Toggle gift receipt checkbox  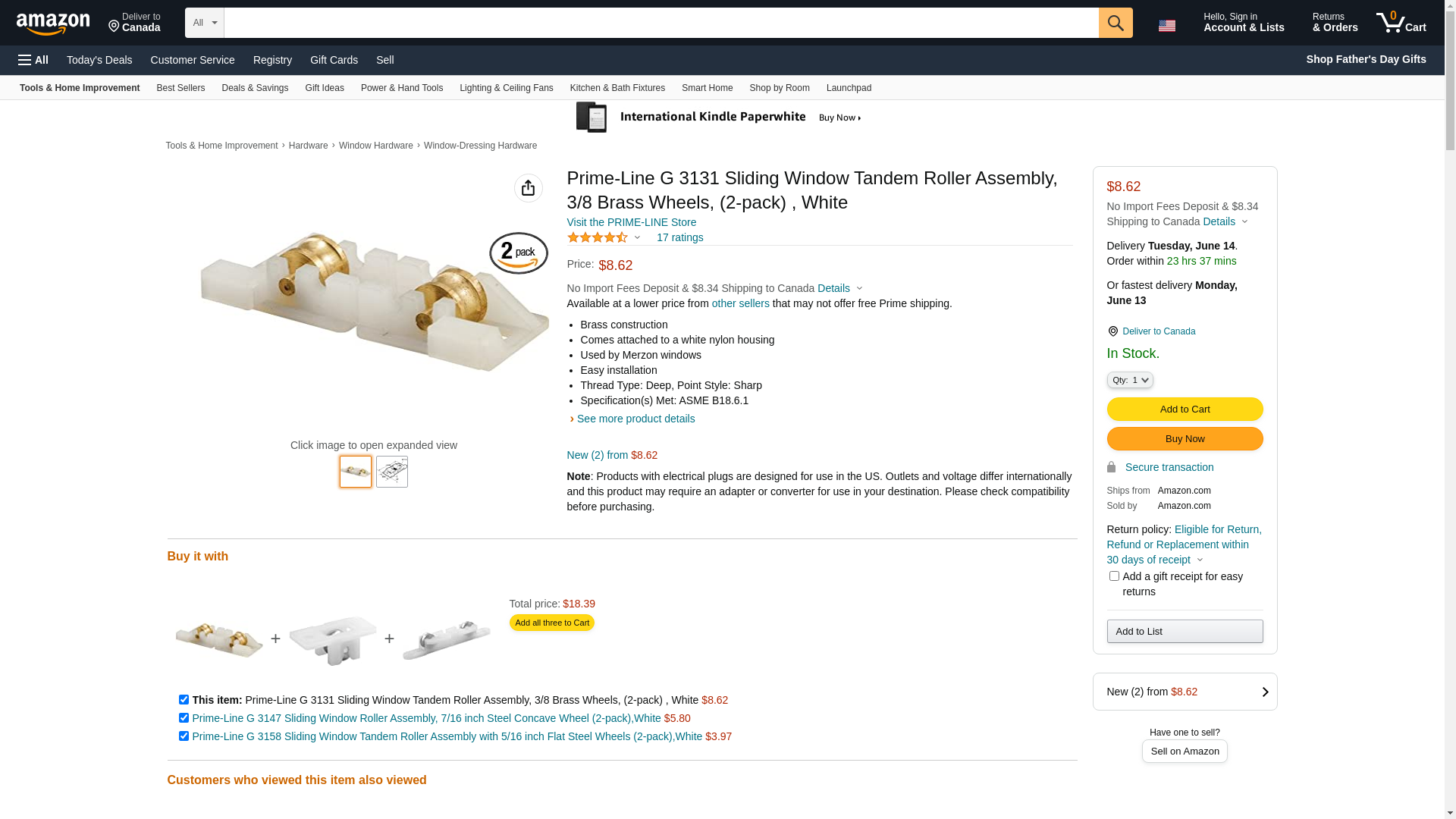[1114, 576]
